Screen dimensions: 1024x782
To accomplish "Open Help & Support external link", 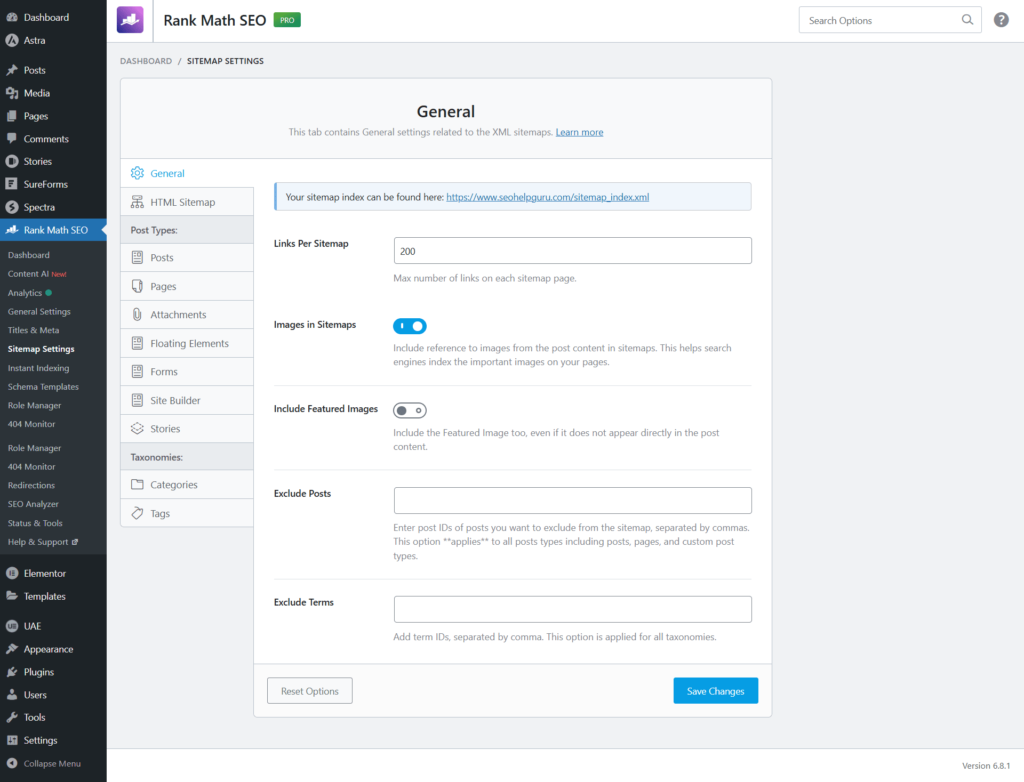I will pyautogui.click(x=42, y=542).
